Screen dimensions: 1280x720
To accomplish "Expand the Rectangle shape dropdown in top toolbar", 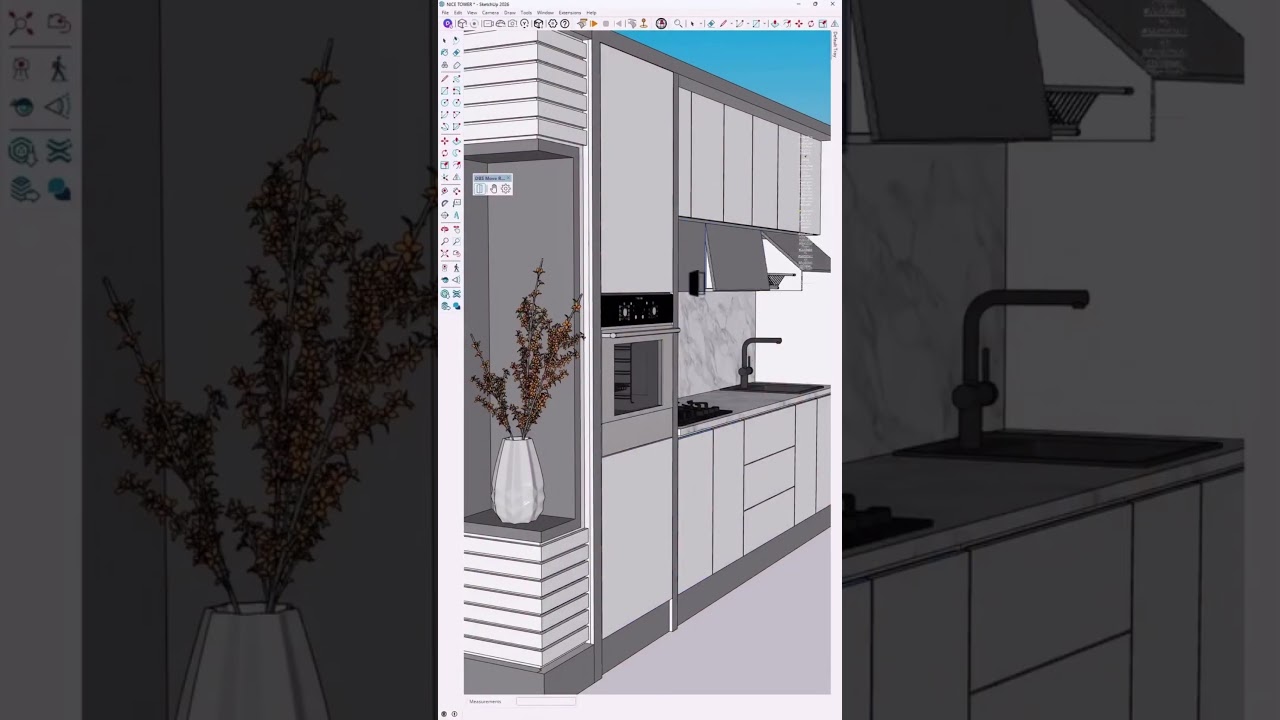I will point(765,23).
